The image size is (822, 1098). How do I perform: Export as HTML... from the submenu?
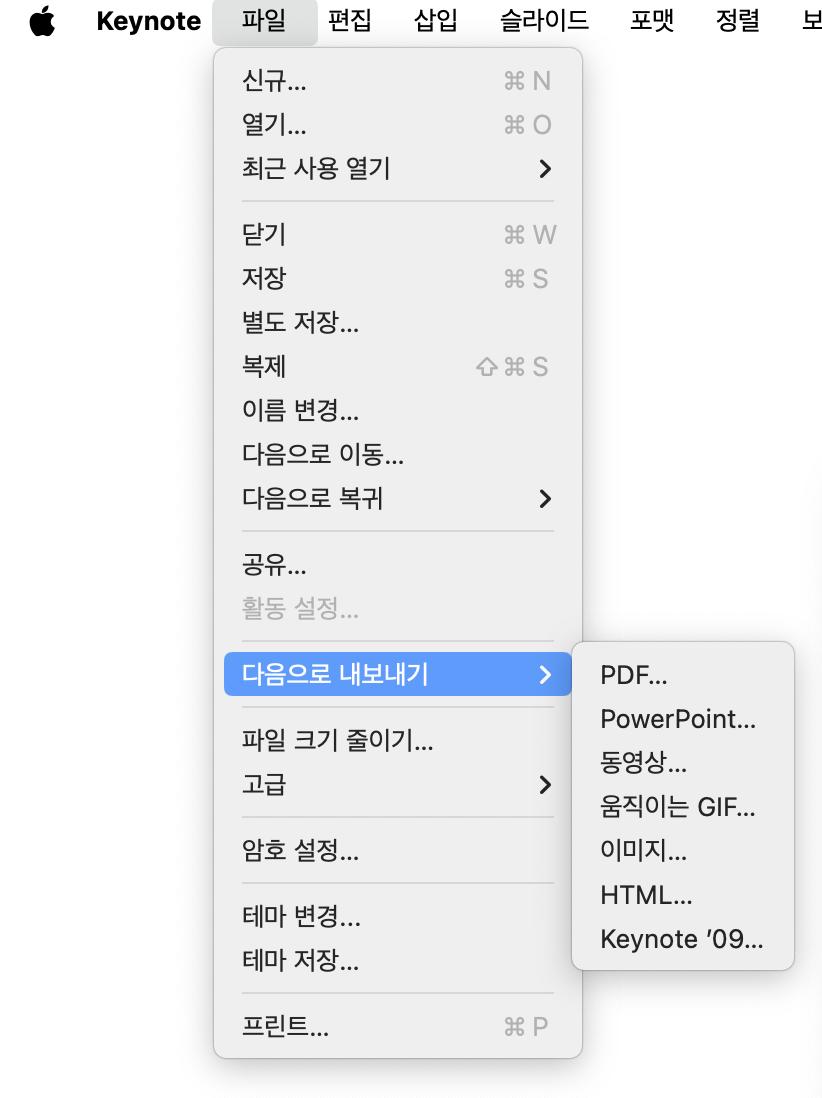(683, 895)
